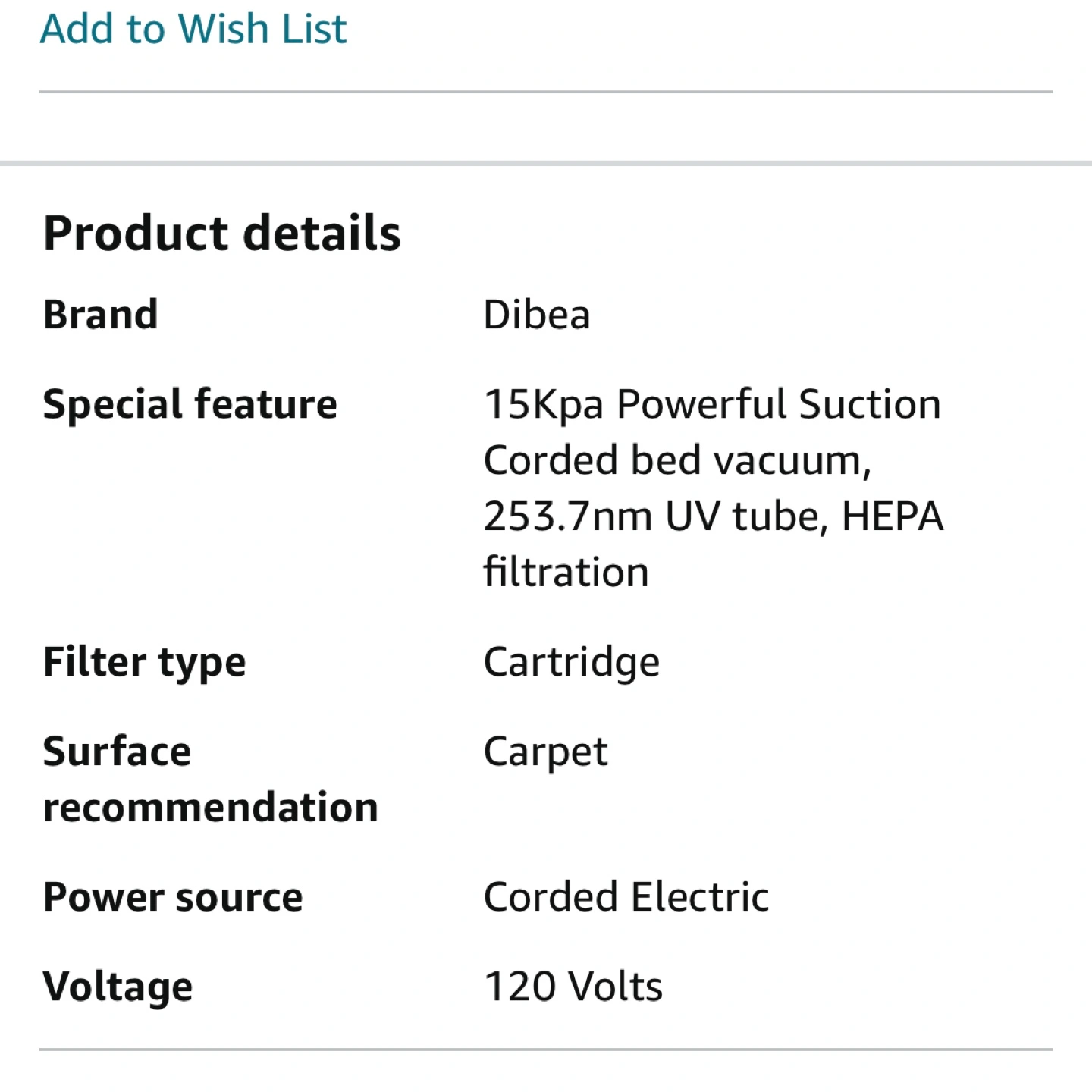The image size is (1092, 1092).
Task: Tap the Add to Wish List link
Action: tap(193, 29)
